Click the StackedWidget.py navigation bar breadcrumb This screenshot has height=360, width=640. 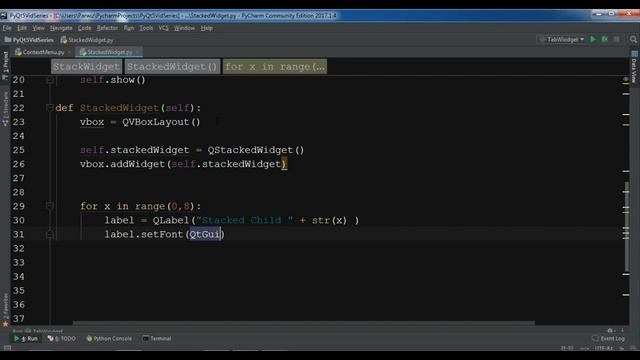(87, 40)
